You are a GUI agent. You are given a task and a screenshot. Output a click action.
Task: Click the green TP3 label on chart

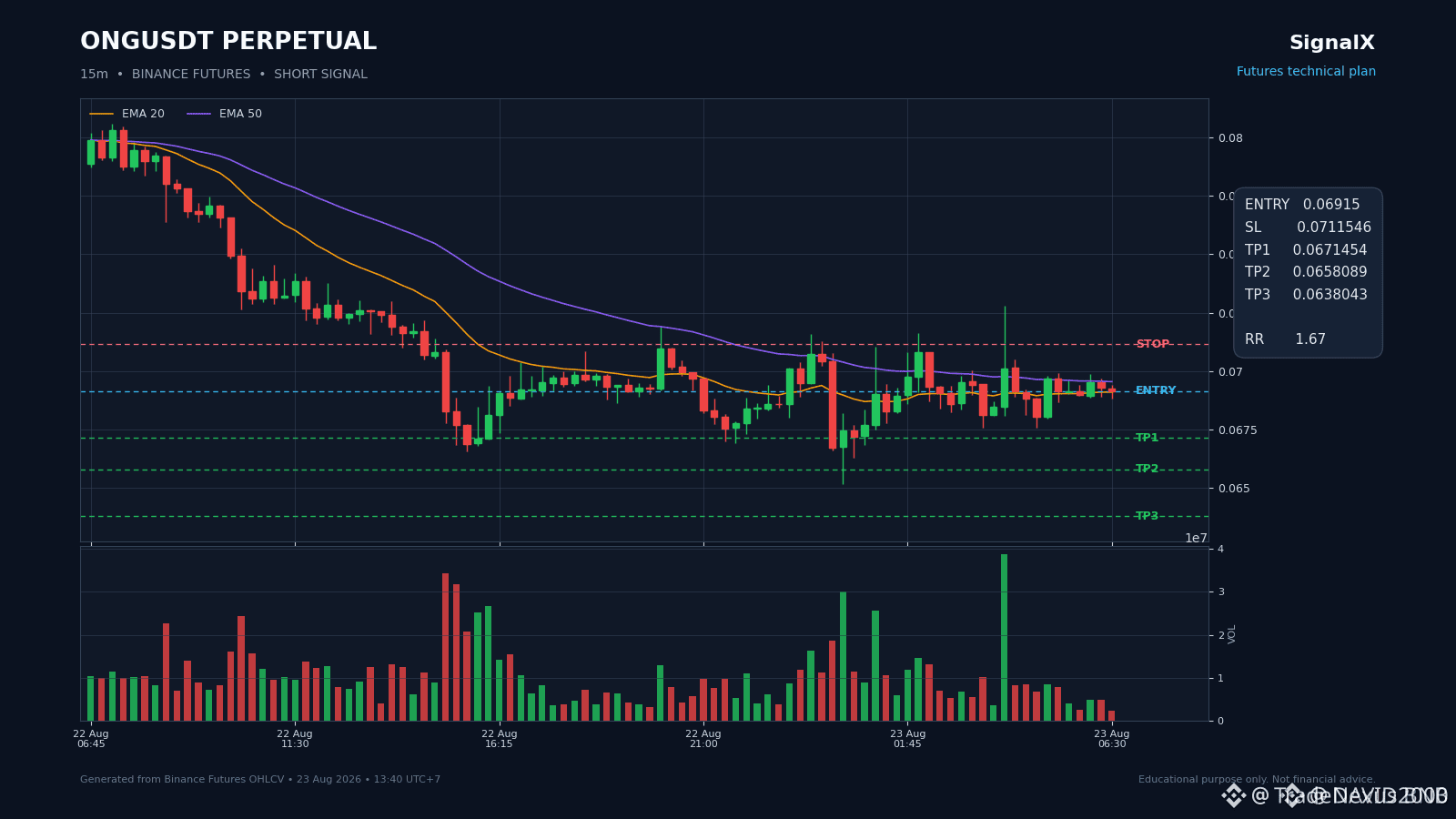pos(1147,516)
